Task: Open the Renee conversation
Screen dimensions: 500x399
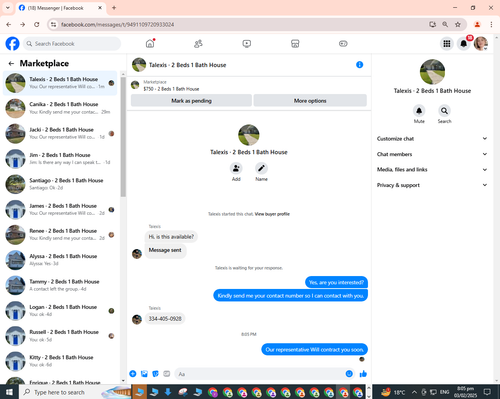Action: [x=60, y=235]
